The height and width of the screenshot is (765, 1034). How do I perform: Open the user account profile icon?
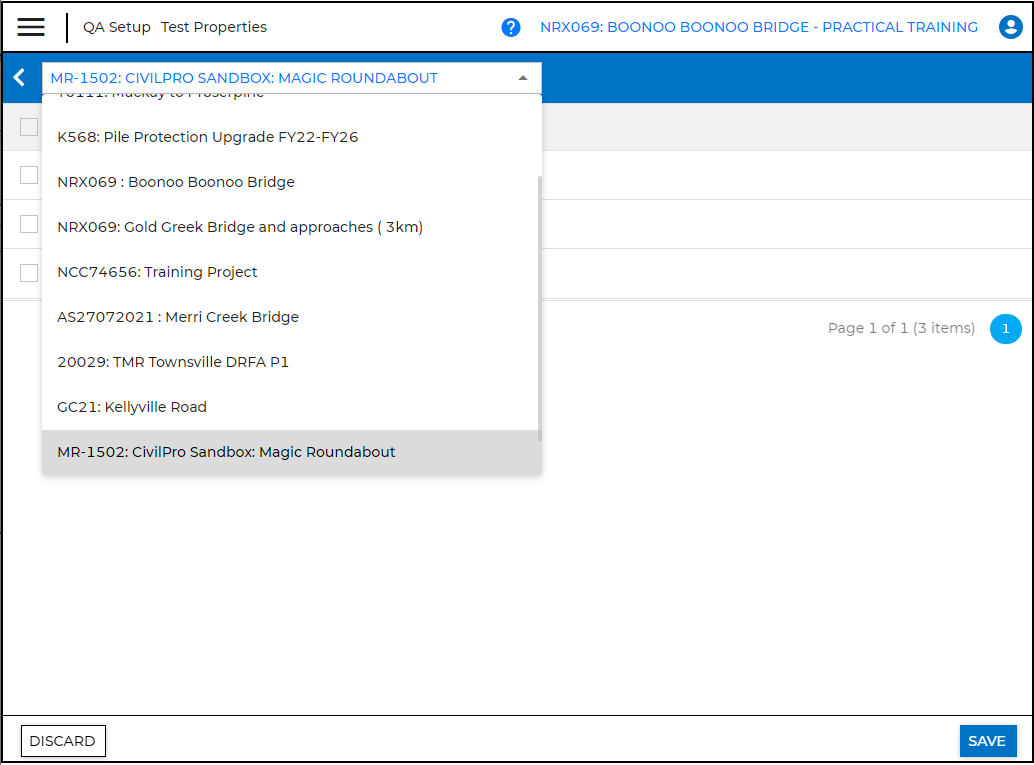coord(1010,27)
